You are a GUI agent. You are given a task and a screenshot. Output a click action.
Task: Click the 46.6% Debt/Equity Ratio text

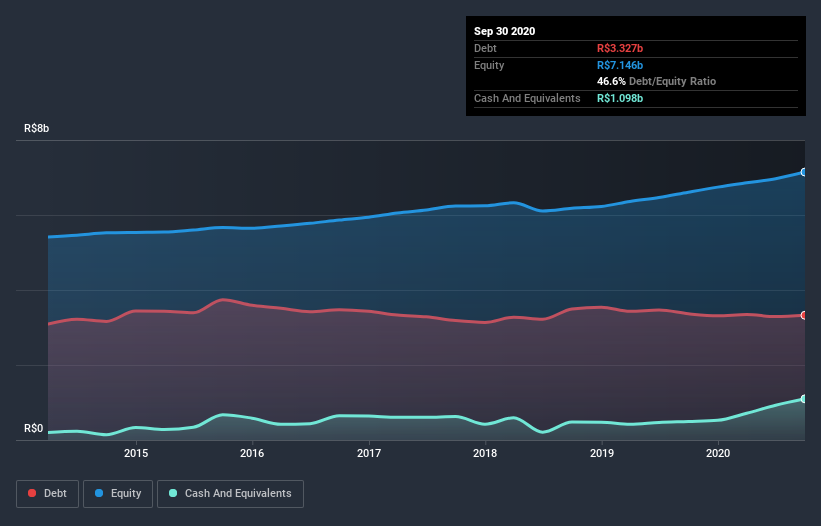657,81
